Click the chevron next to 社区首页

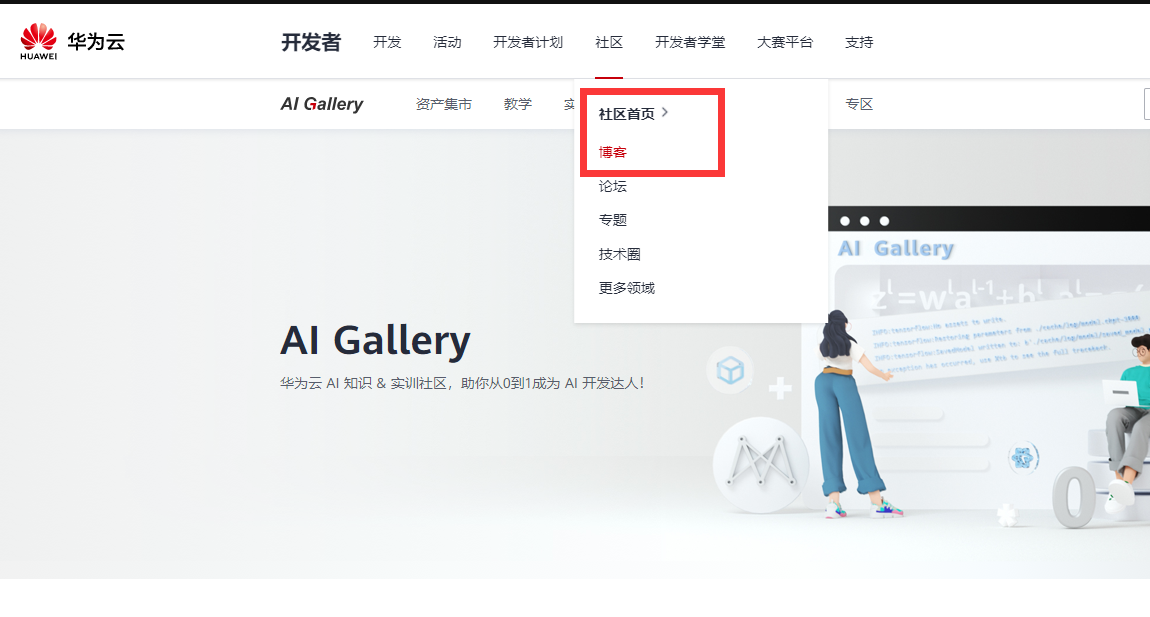coord(664,112)
